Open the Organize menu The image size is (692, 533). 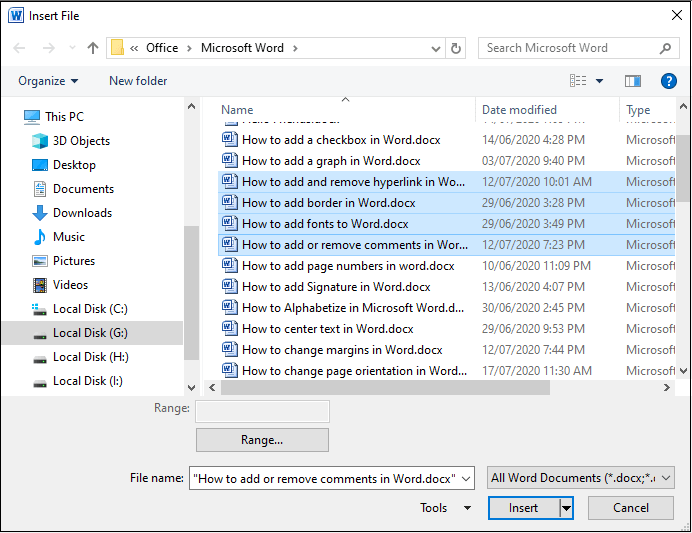pos(48,81)
